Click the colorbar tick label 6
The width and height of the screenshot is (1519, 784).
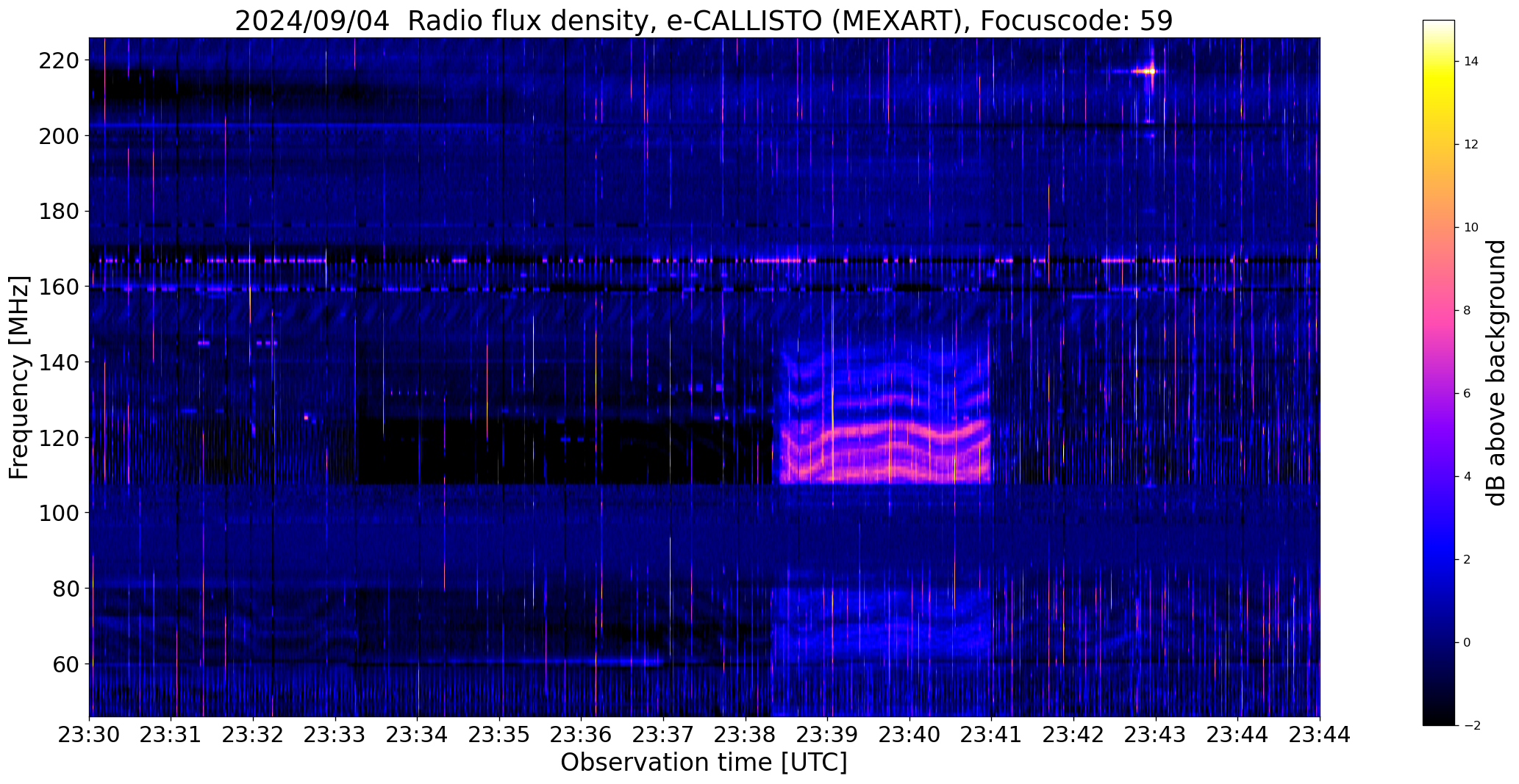click(x=1468, y=393)
